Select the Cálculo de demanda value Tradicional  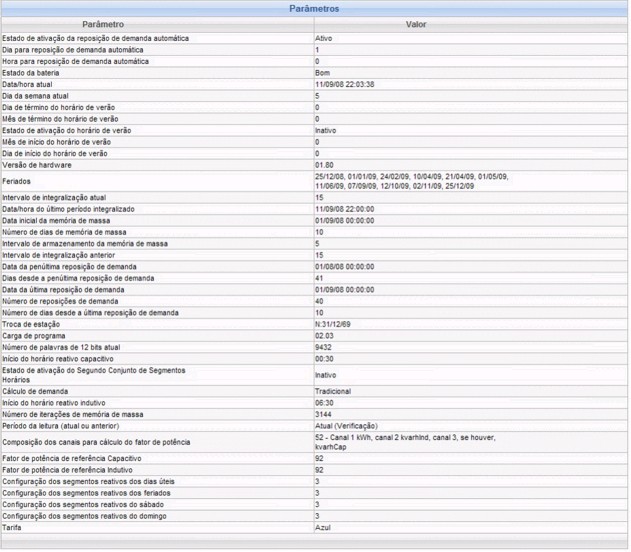(x=334, y=390)
